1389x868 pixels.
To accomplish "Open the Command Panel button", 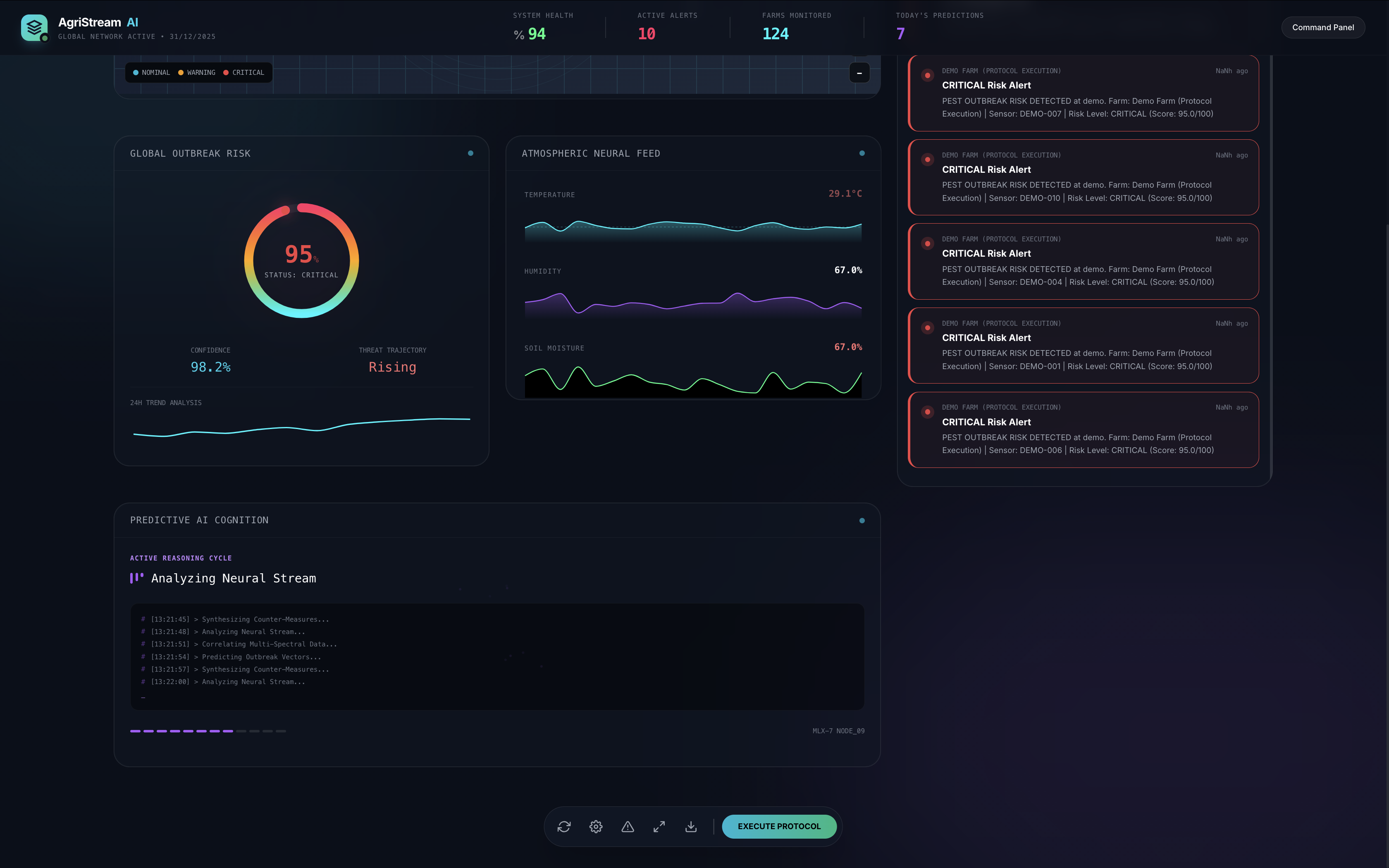I will [1322, 28].
